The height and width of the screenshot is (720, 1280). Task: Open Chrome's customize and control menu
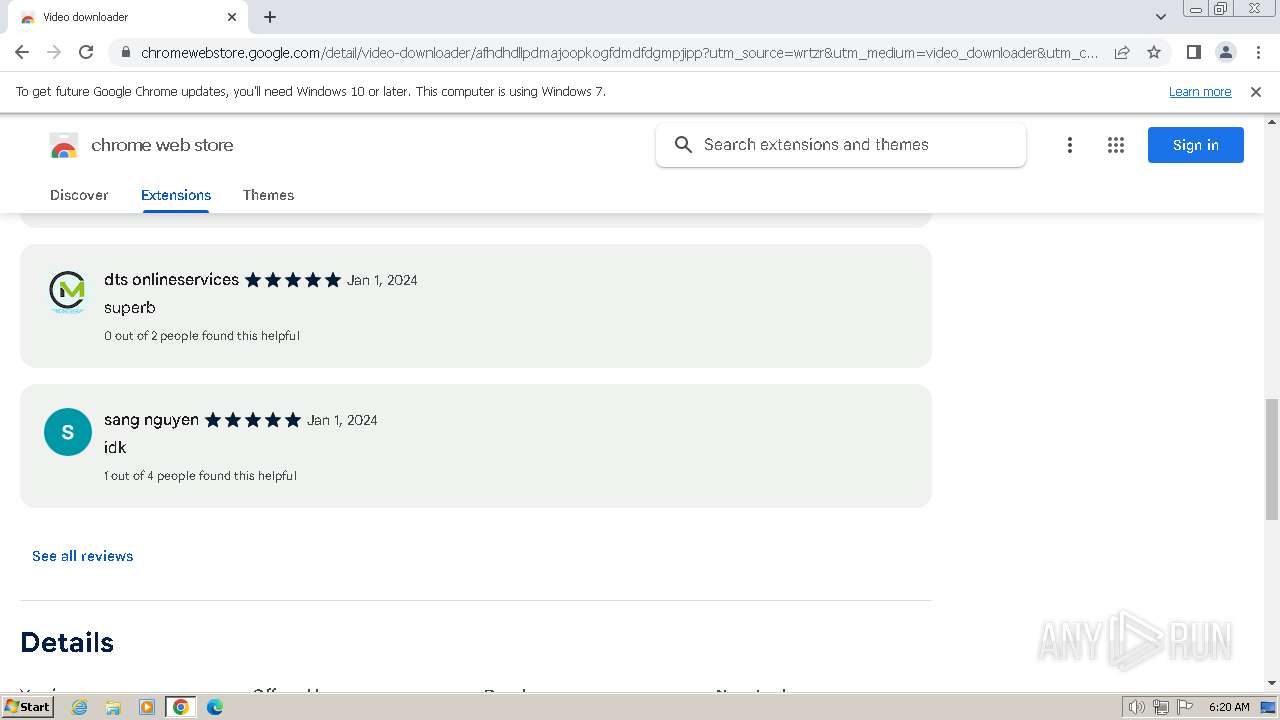(x=1258, y=52)
